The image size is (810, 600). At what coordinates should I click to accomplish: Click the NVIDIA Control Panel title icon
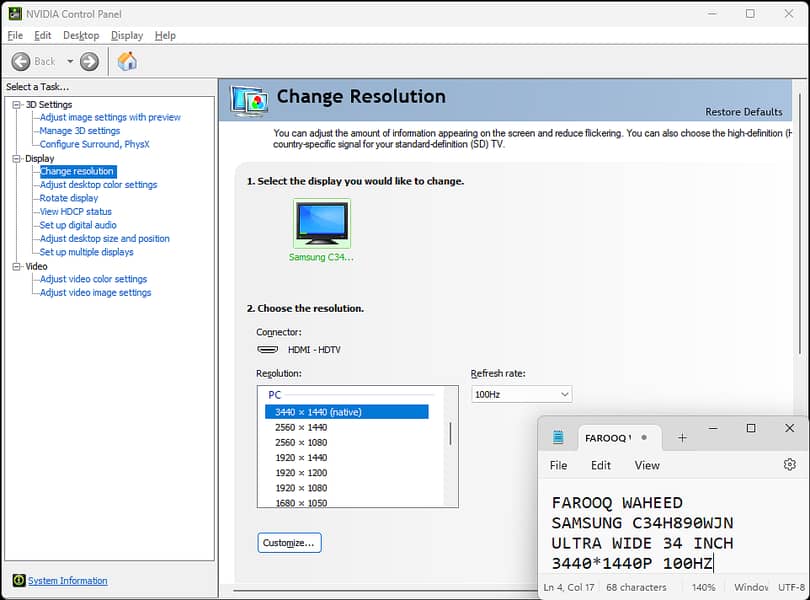pyautogui.click(x=15, y=14)
